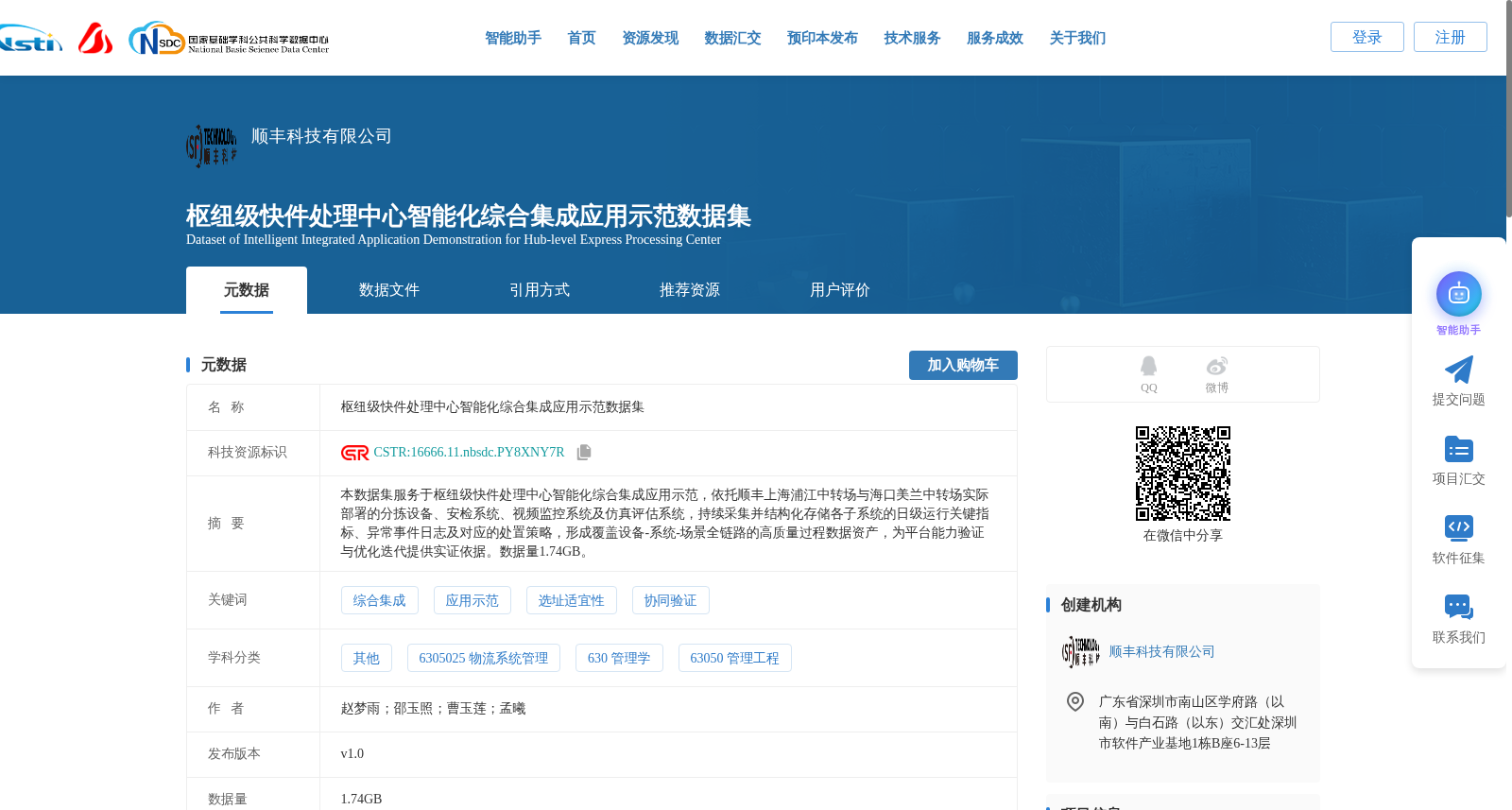1512x810 pixels.
Task: Click the dataset title 枢纽级快件处理中心智能化综合集成应用示范数据集 in banner
Action: tap(469, 215)
